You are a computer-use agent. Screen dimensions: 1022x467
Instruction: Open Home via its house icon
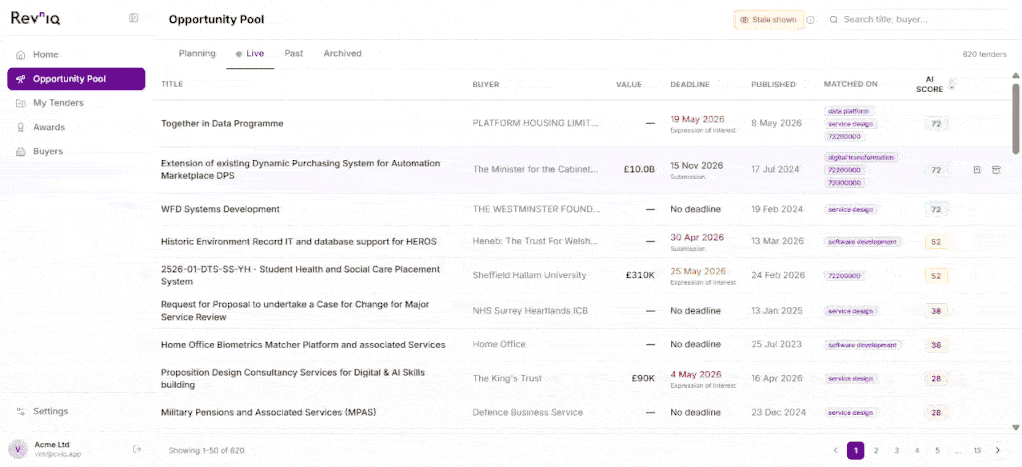click(x=21, y=55)
